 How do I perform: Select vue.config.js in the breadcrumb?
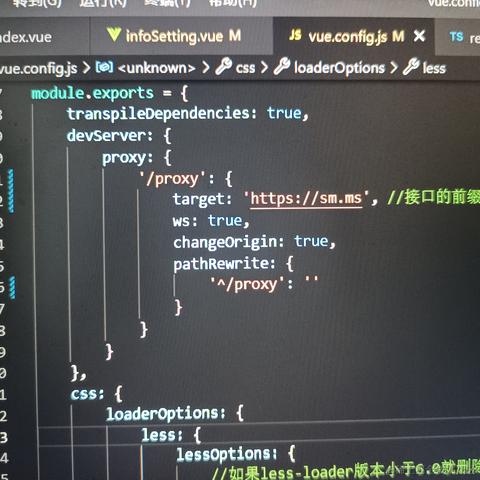coord(39,69)
